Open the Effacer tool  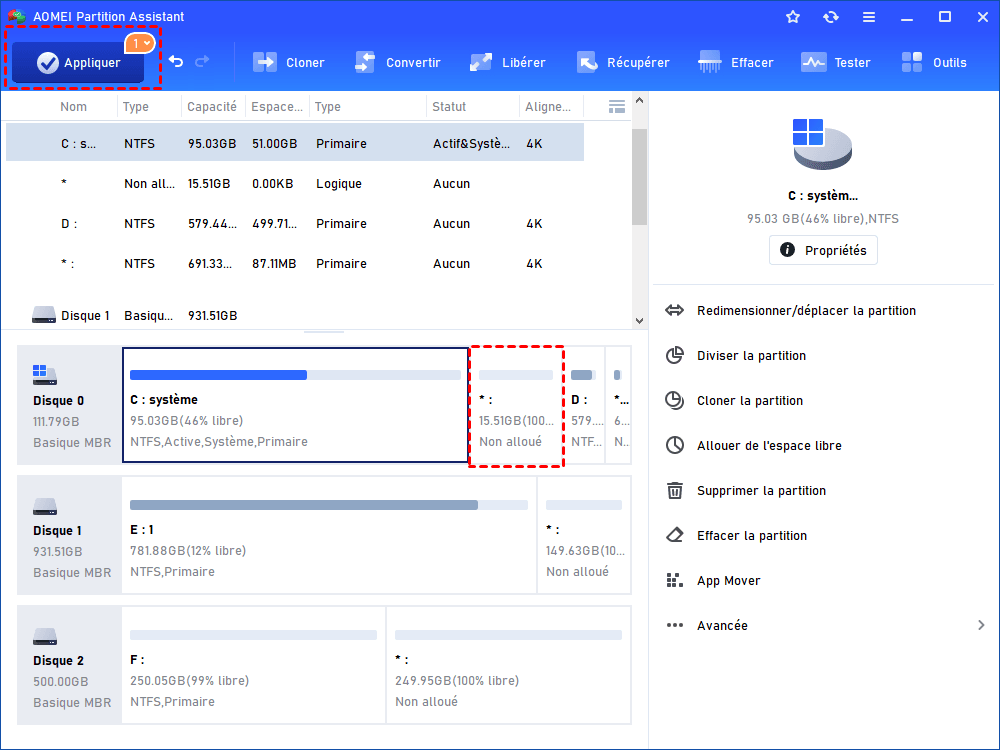point(735,62)
